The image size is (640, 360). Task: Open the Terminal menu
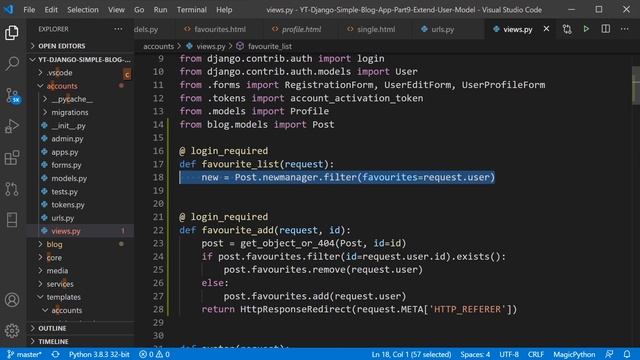tap(191, 9)
